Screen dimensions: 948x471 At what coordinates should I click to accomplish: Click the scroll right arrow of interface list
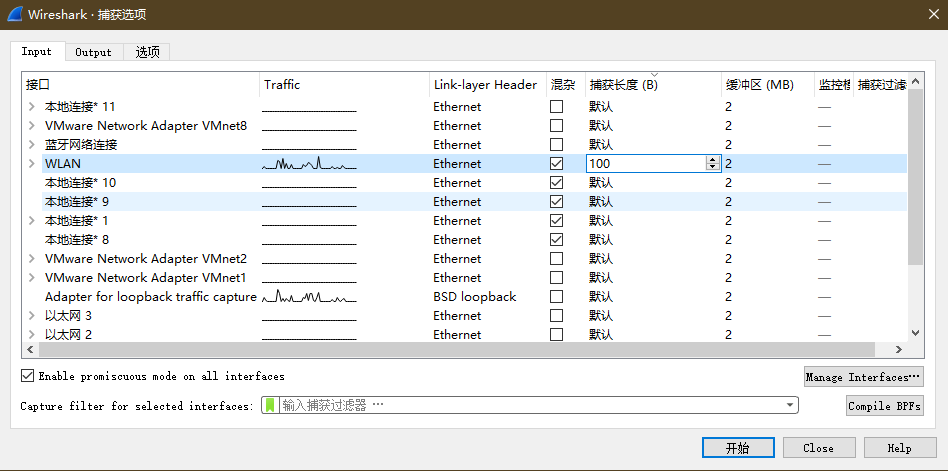[x=898, y=349]
